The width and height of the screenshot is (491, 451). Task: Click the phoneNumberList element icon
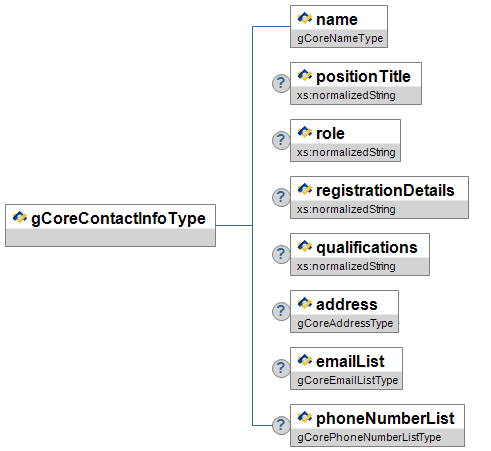[305, 417]
